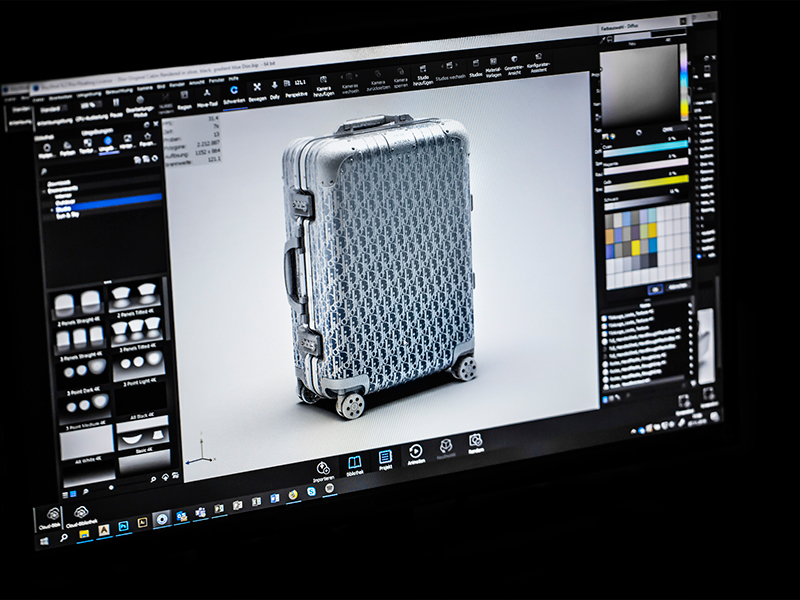Select the Sun & Sky folder
Viewport: 800px width, 600px height.
tap(68, 215)
